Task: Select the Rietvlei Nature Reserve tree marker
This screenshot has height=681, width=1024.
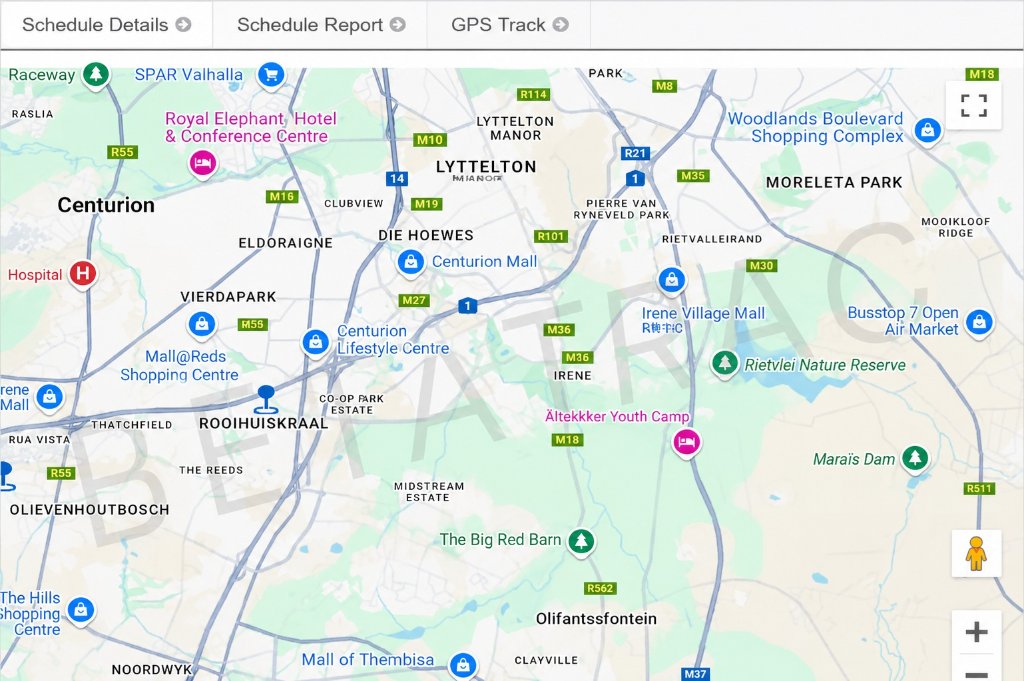Action: 724,362
